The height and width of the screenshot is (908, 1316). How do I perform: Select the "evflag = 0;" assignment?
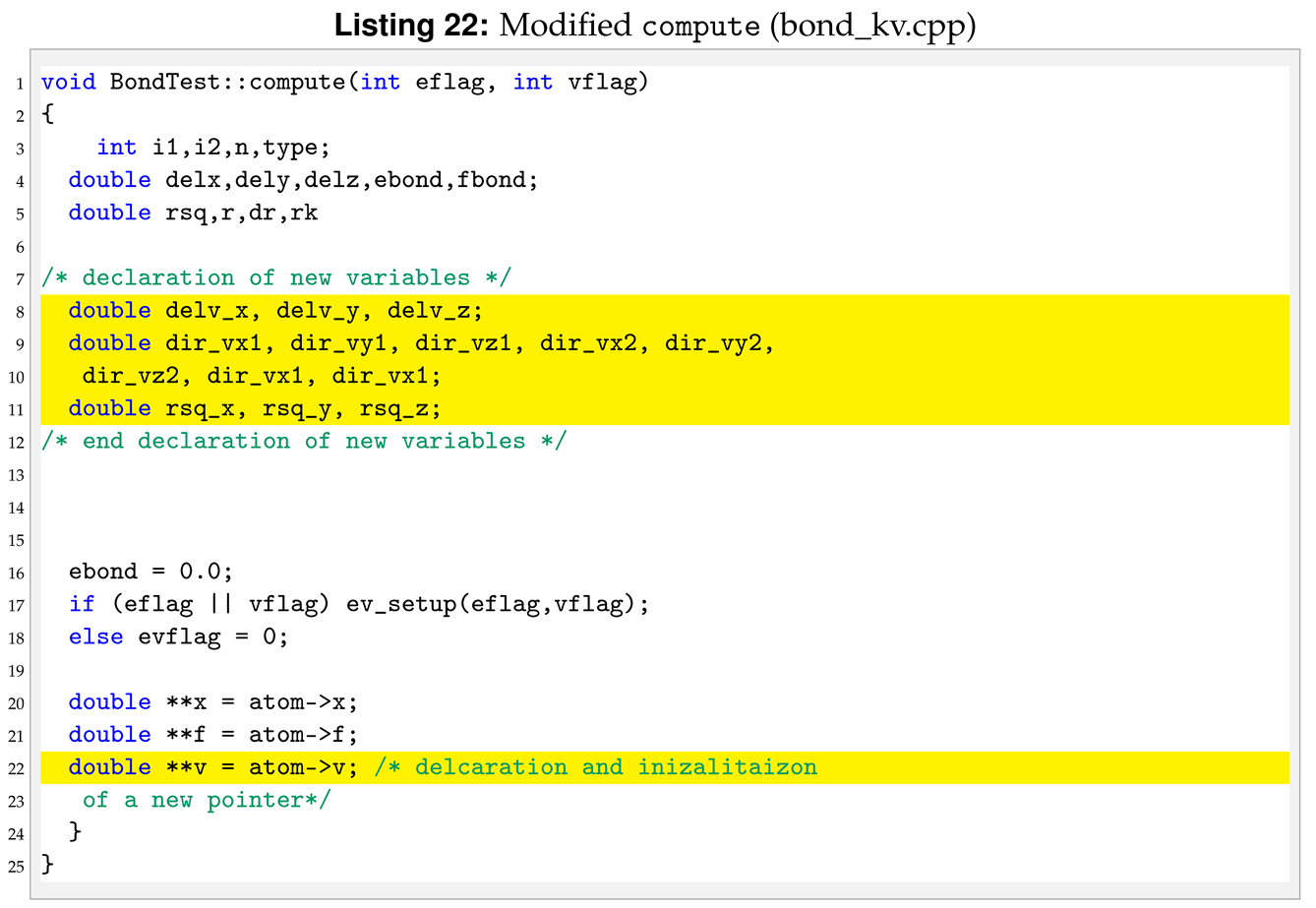click(213, 636)
